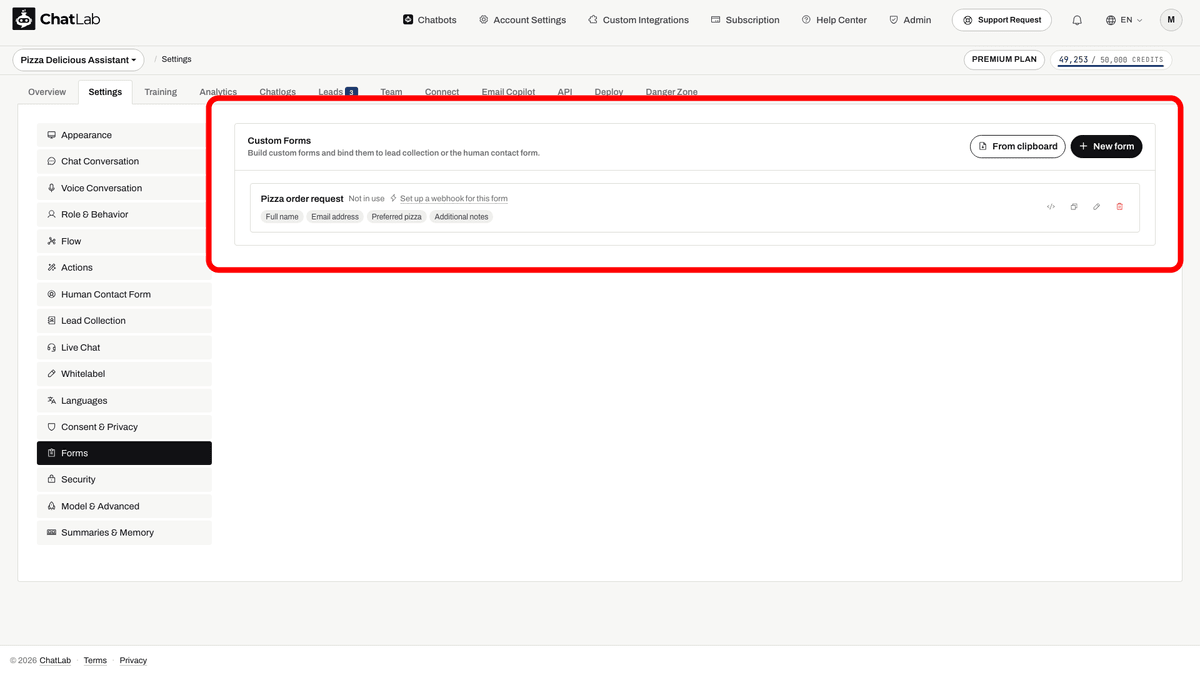Go to Chatbots in top navigation

click(x=430, y=20)
